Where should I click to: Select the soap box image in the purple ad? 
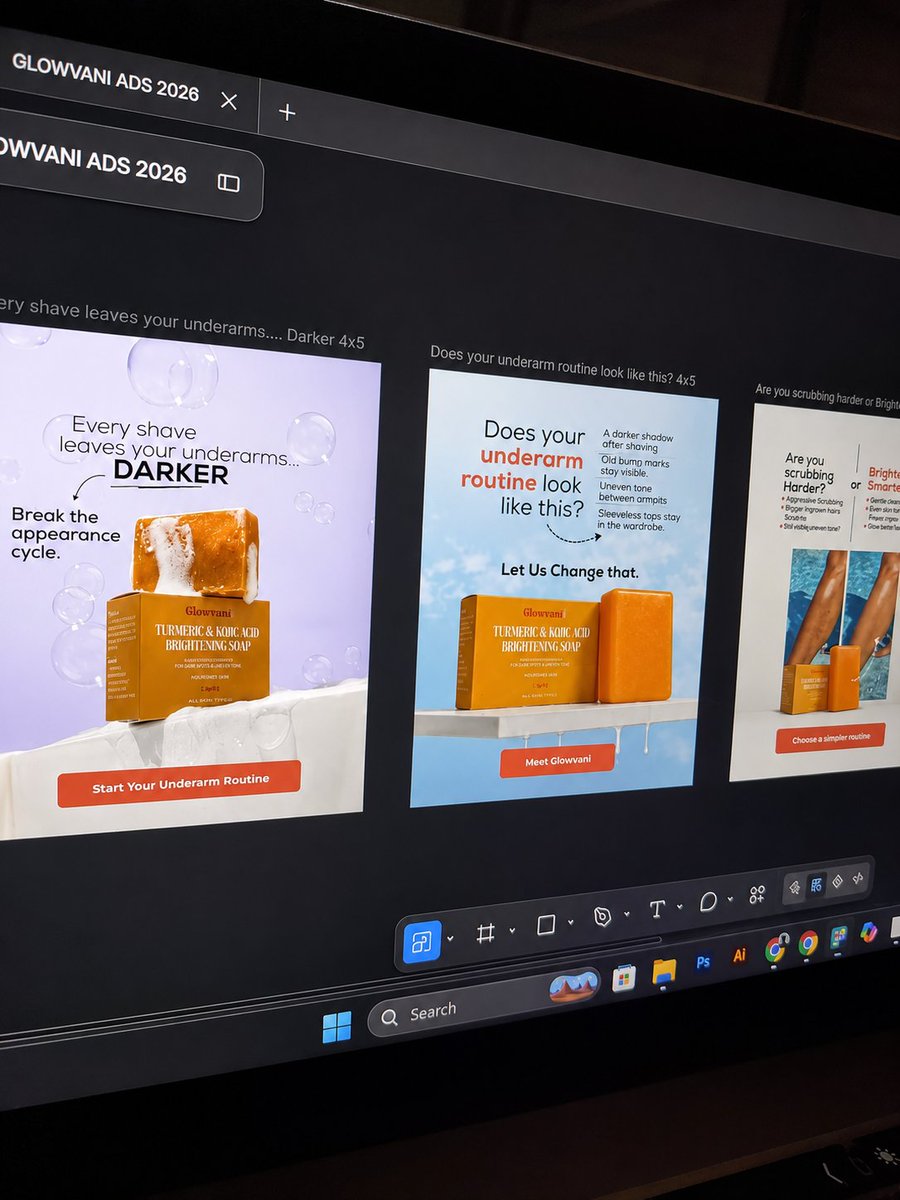(188, 654)
